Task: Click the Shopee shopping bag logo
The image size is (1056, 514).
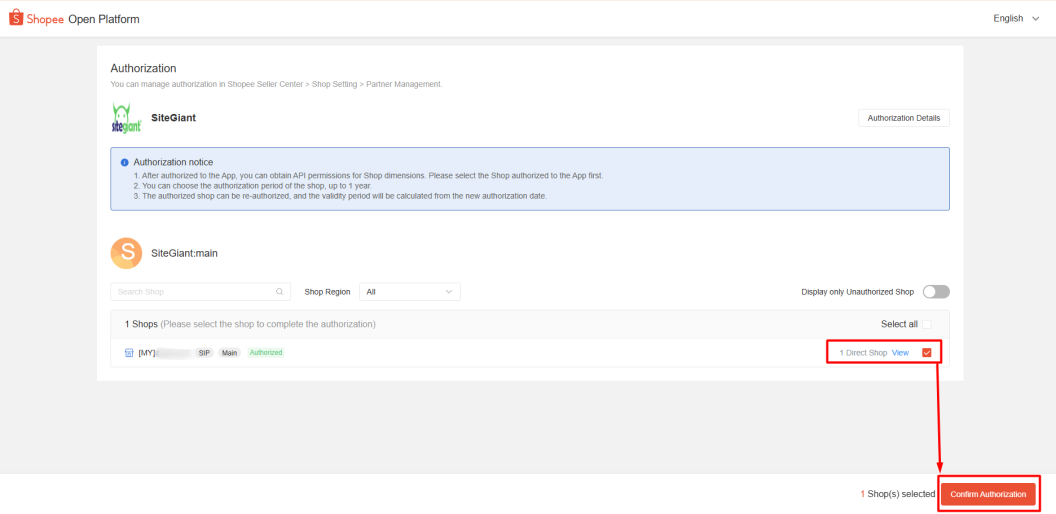Action: point(16,18)
